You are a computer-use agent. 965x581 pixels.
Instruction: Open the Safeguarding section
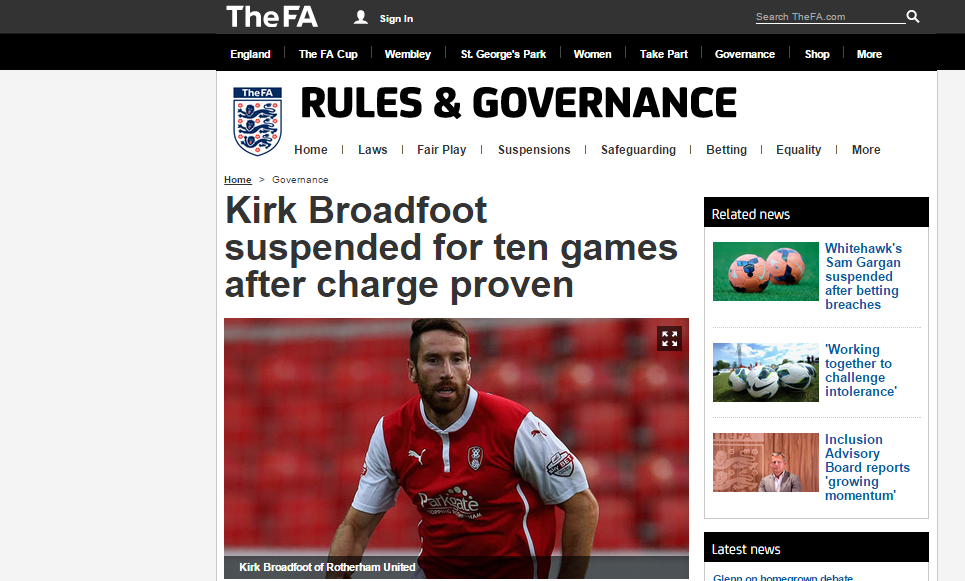(638, 150)
